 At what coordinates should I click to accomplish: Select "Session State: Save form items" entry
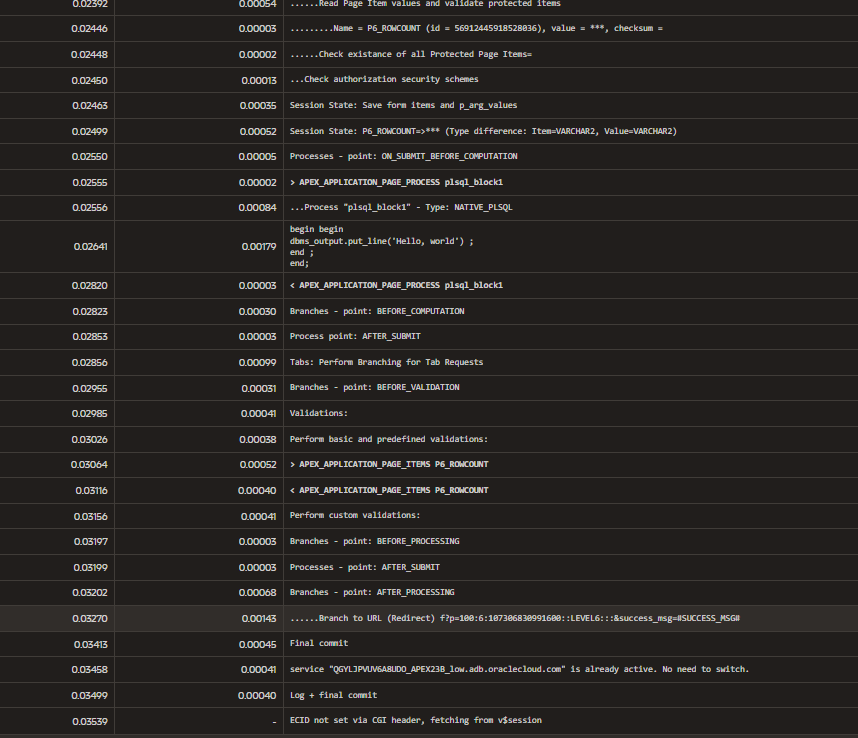pyautogui.click(x=403, y=105)
